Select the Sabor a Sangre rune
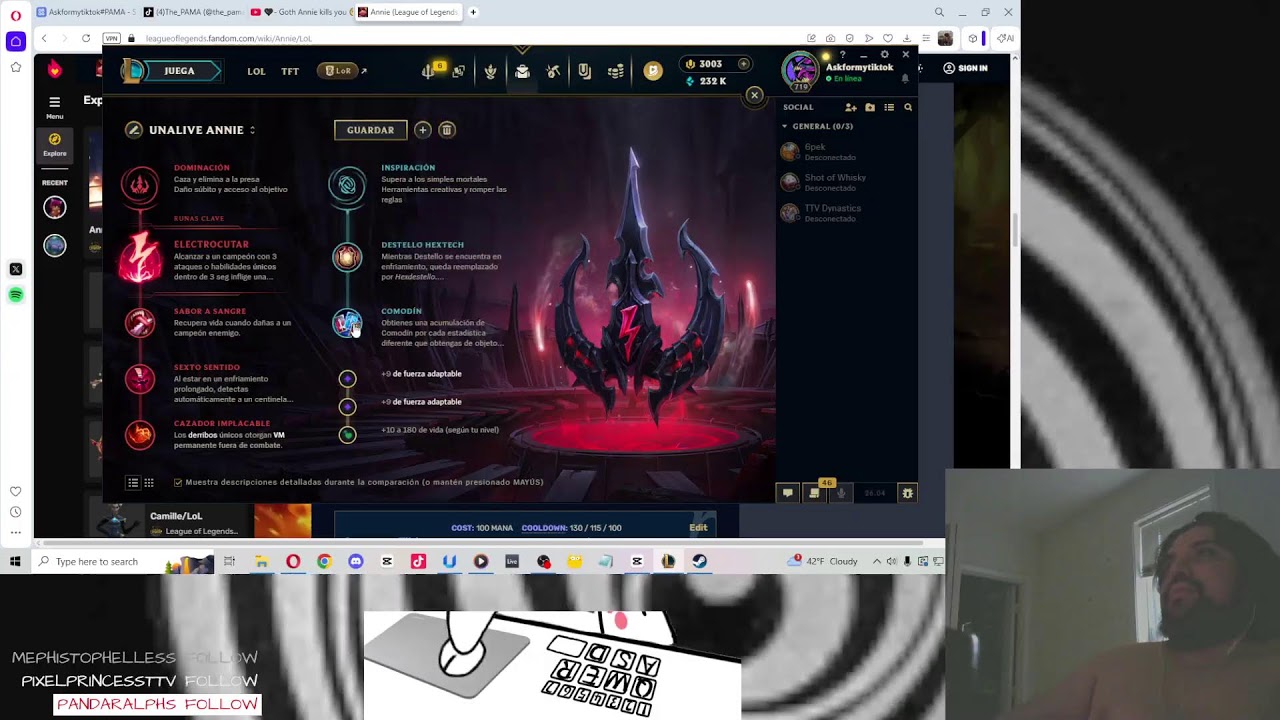The image size is (1280, 720). [x=140, y=322]
